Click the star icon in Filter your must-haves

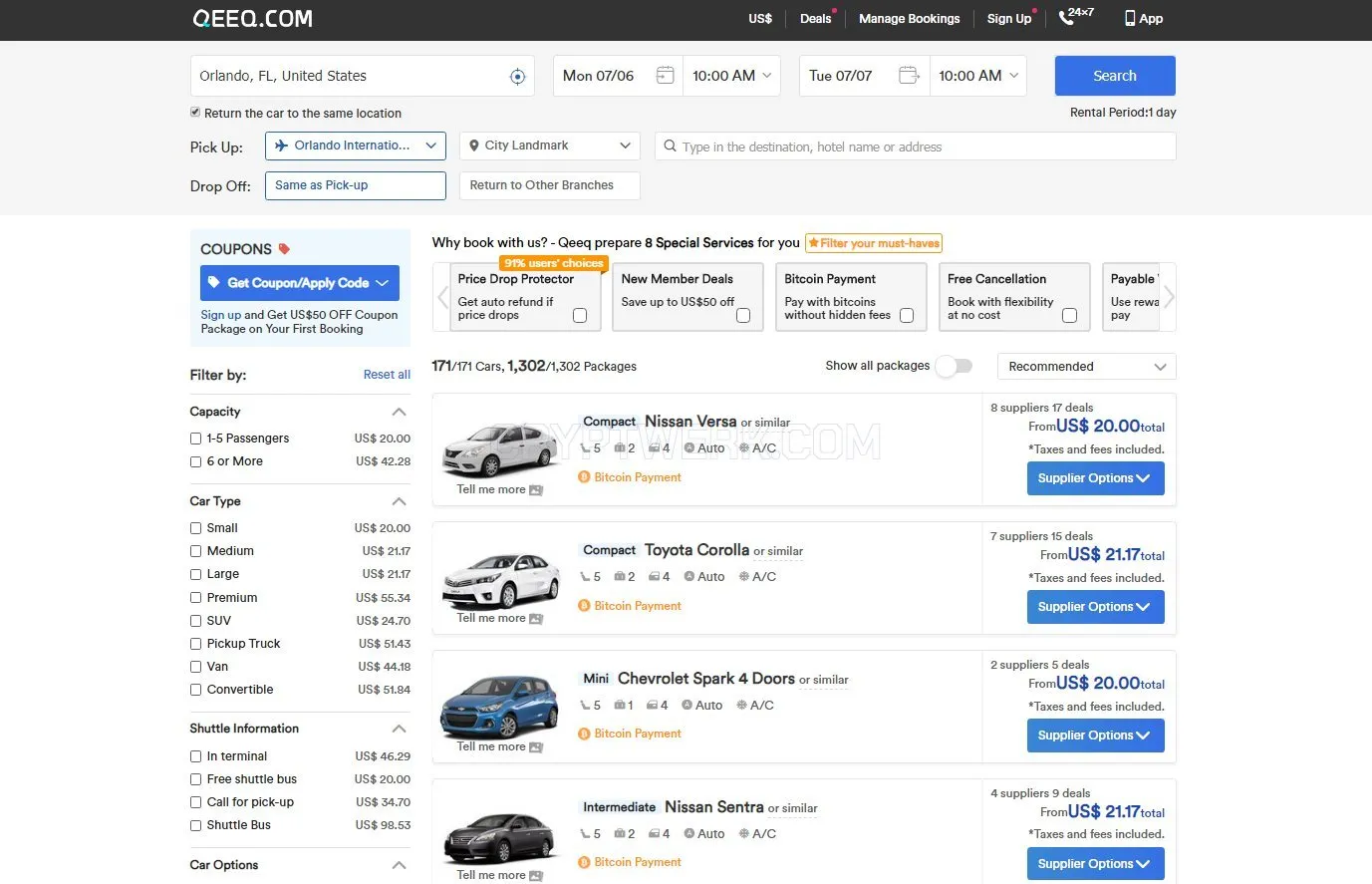(813, 243)
